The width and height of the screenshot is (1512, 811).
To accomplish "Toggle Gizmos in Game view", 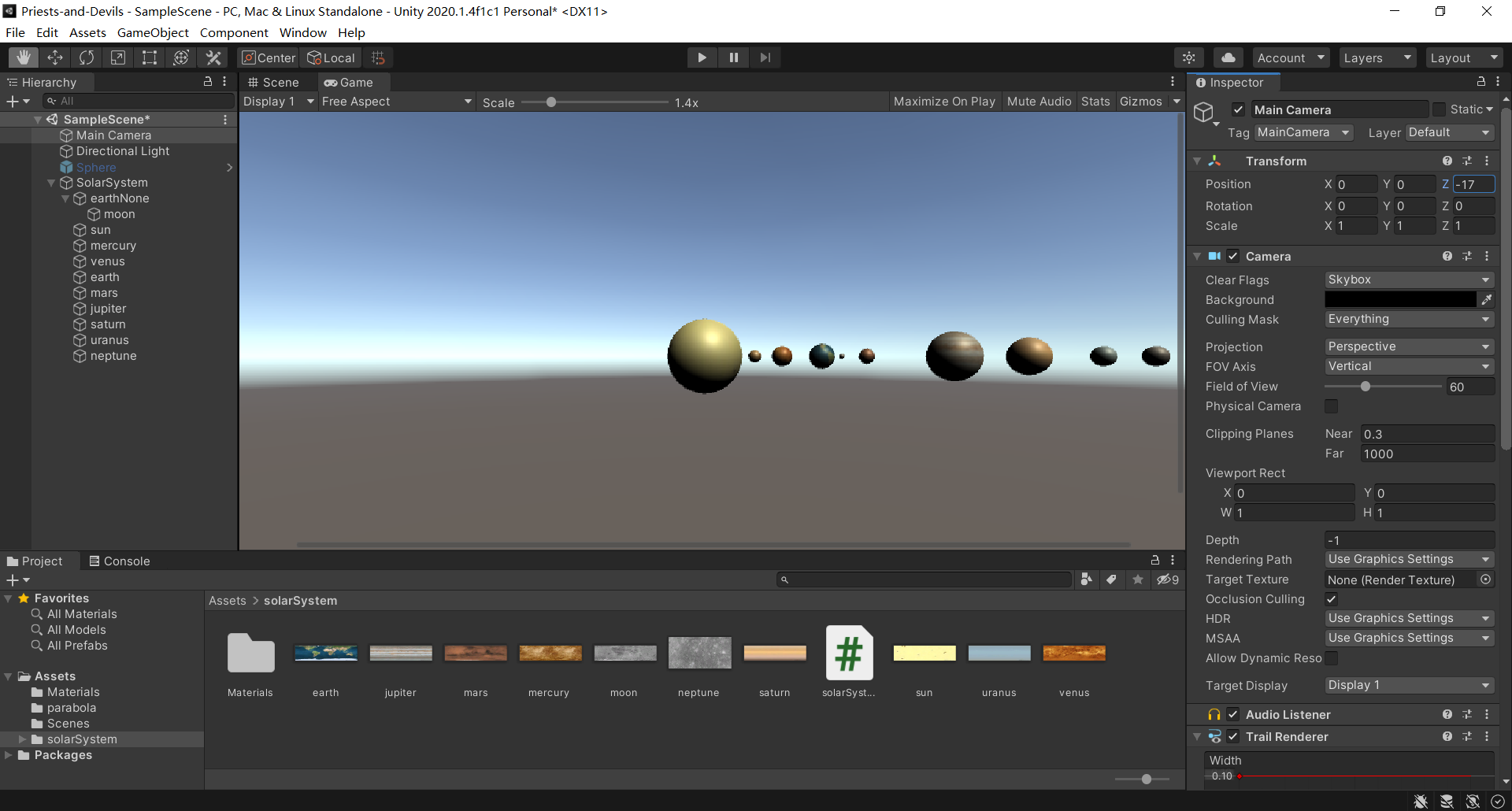I will [1141, 102].
